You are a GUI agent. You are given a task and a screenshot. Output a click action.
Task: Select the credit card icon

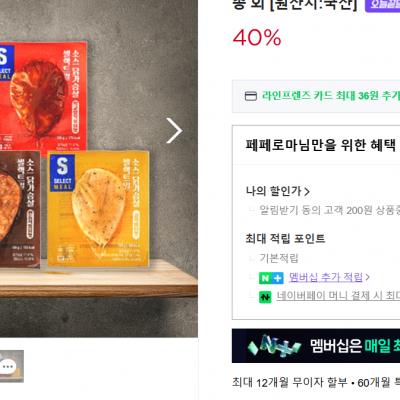pyautogui.click(x=251, y=96)
